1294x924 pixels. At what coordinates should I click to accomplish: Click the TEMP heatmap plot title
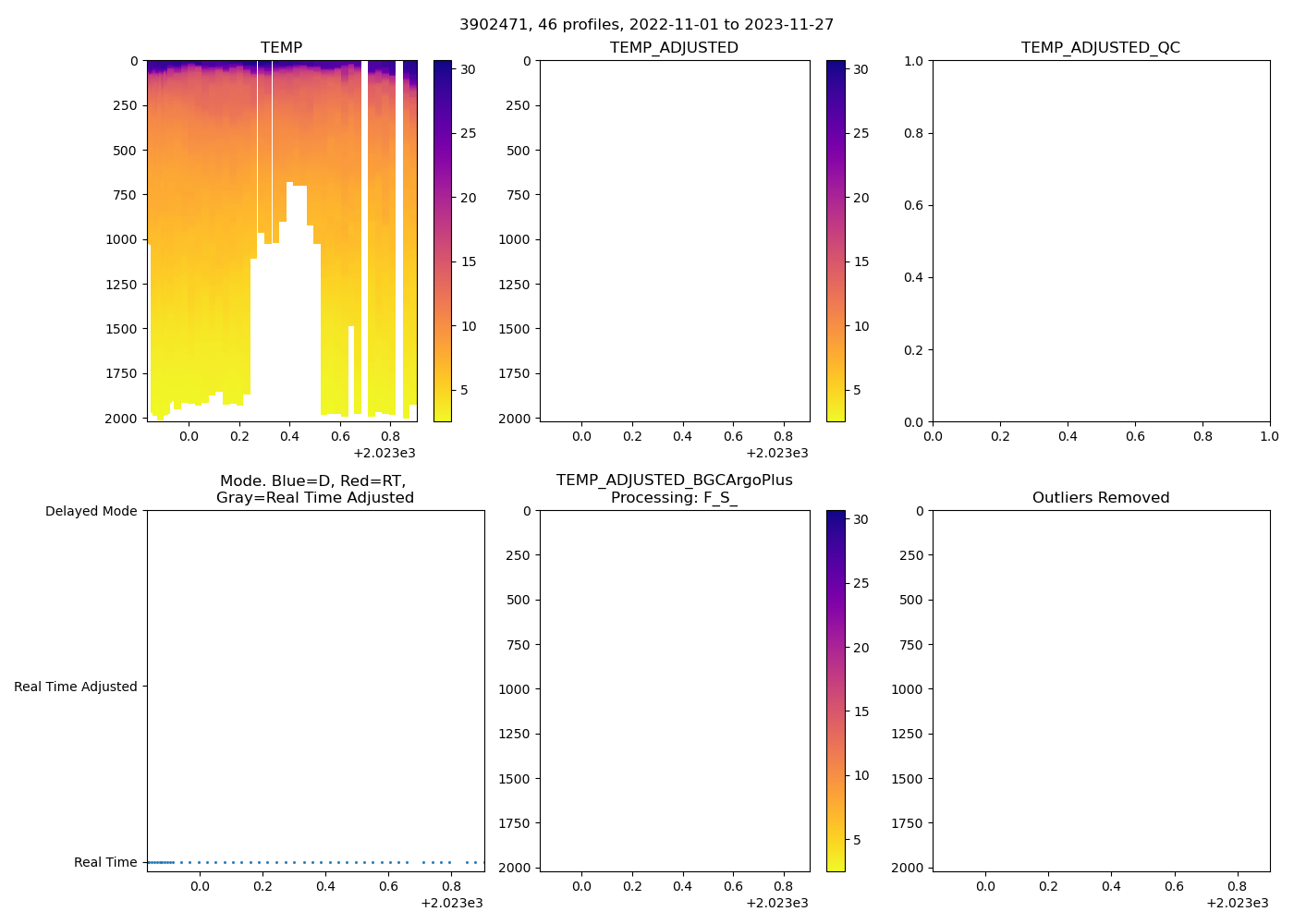[281, 48]
